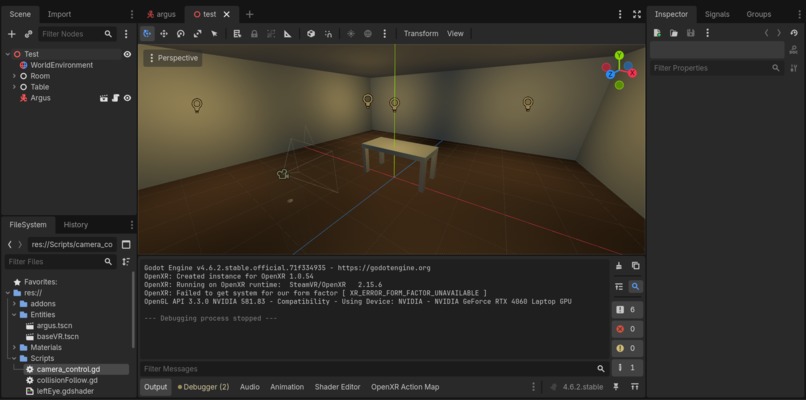Hide the Test root node
Screen dimensions: 806x400
point(127,54)
